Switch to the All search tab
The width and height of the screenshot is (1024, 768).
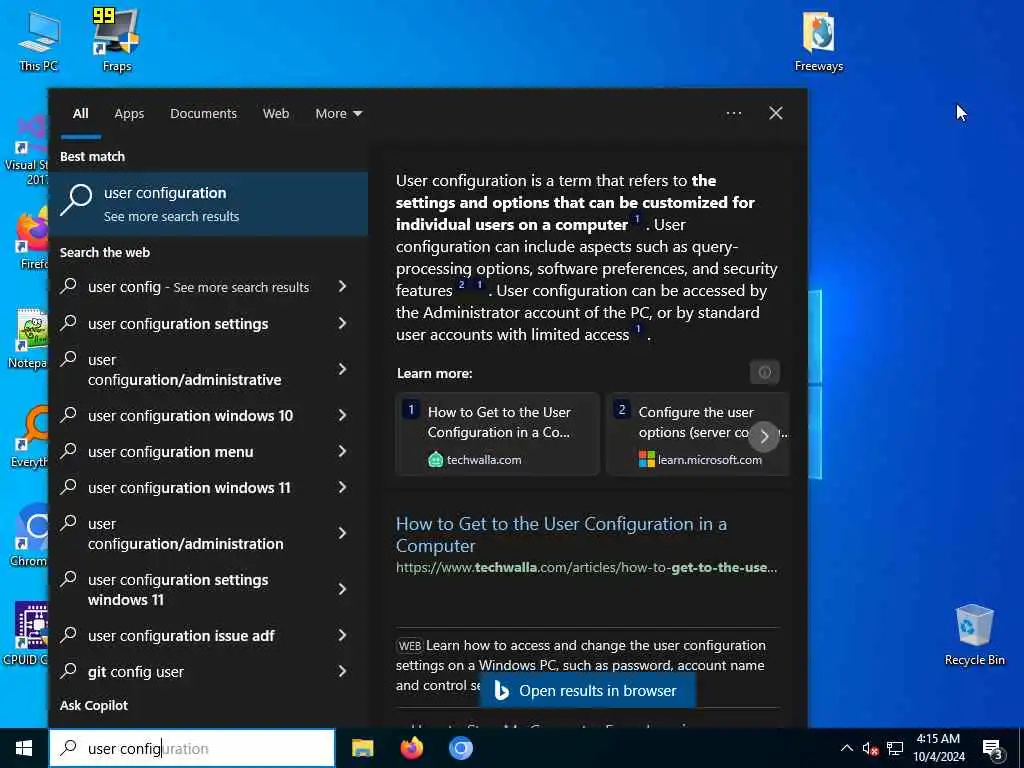(x=80, y=114)
